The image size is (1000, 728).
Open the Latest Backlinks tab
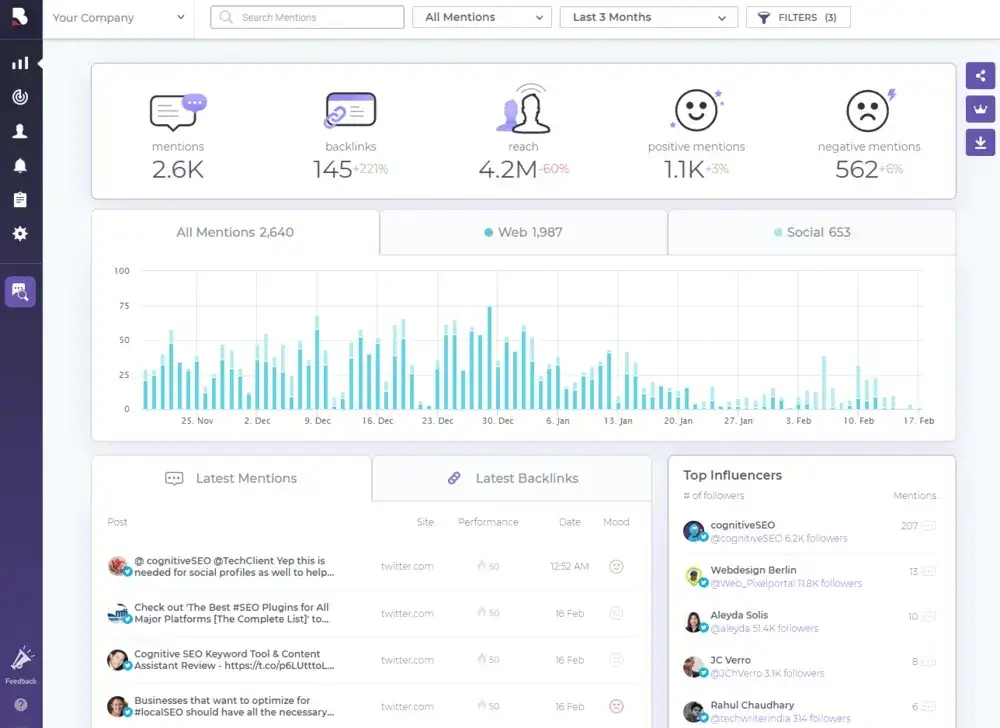(511, 478)
